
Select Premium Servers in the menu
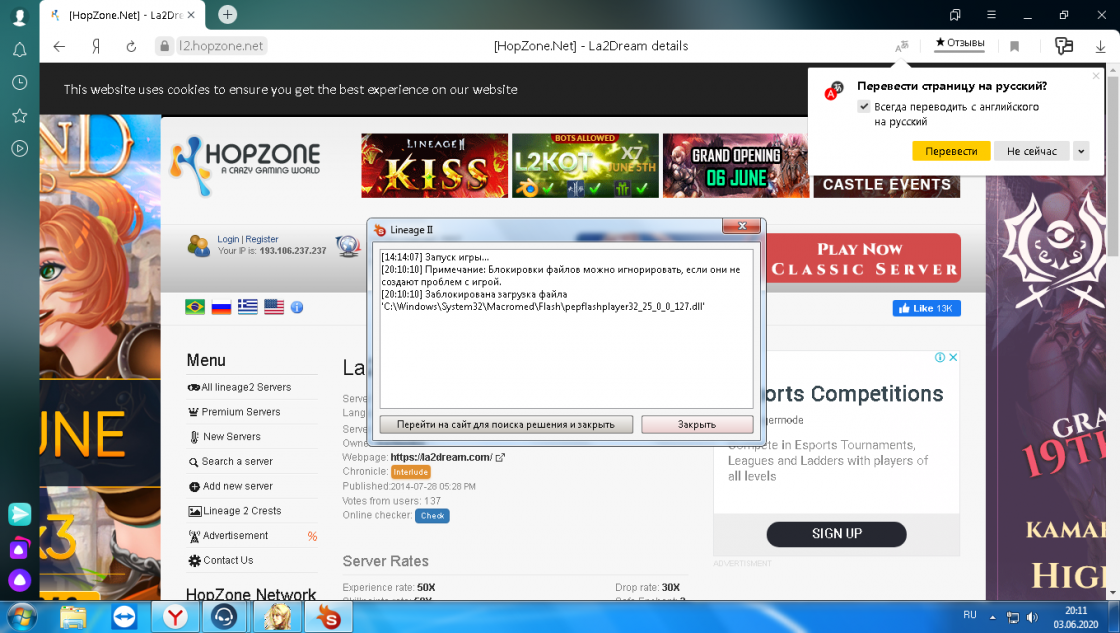click(x=241, y=412)
